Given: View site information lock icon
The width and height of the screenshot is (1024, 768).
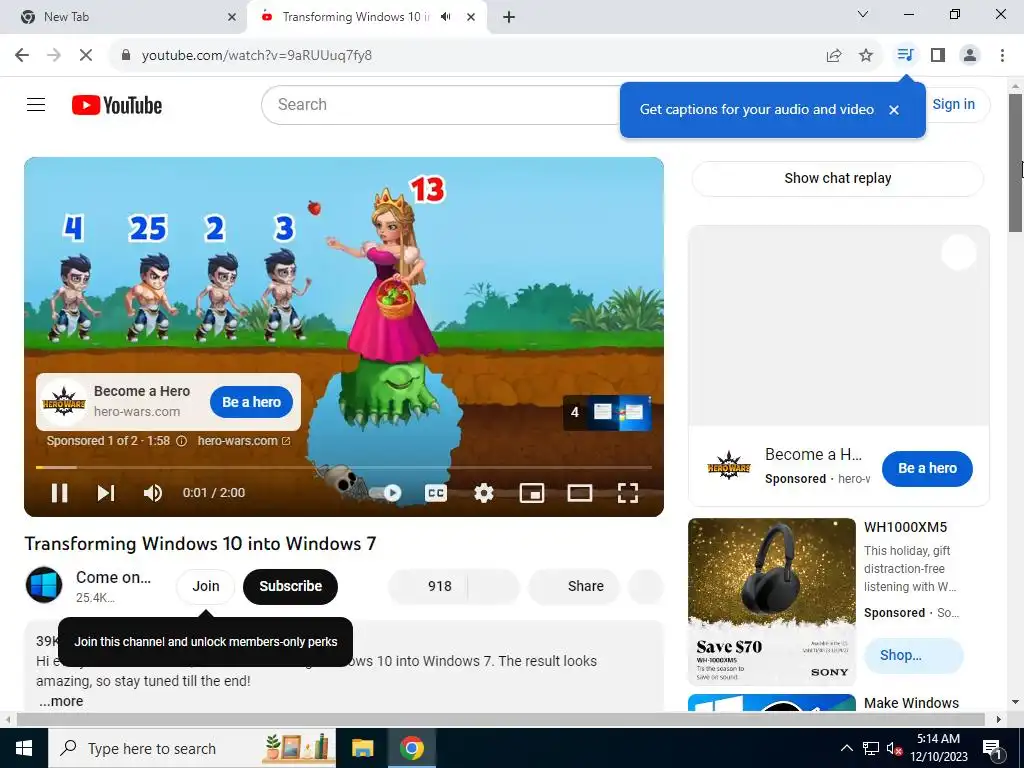Looking at the screenshot, I should (126, 56).
